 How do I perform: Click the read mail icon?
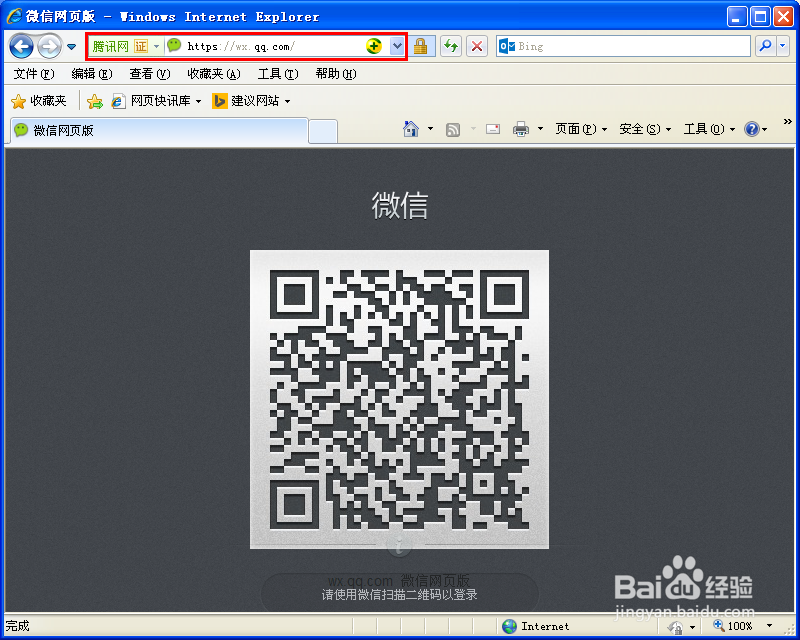pos(493,129)
